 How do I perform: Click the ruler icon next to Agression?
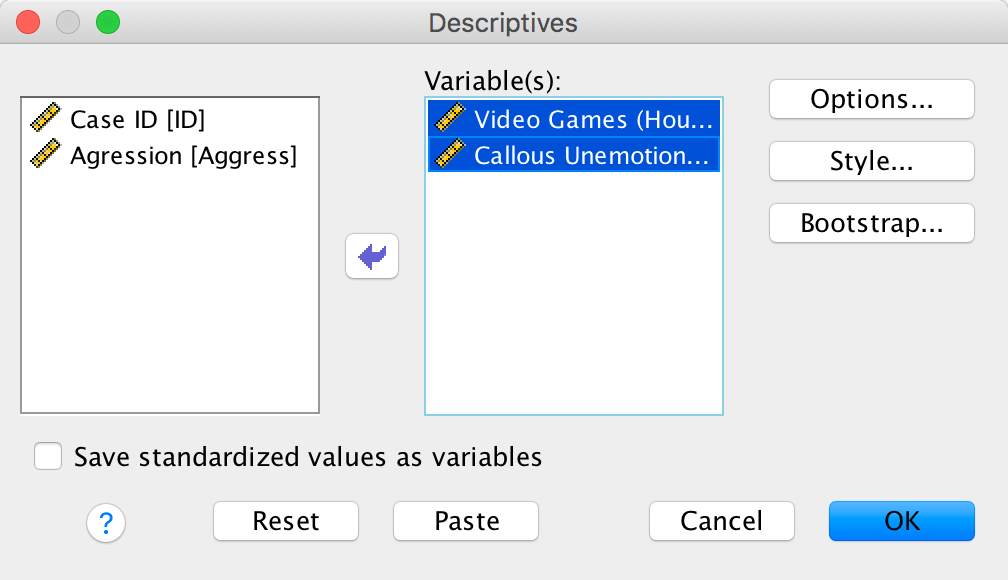pos(46,155)
